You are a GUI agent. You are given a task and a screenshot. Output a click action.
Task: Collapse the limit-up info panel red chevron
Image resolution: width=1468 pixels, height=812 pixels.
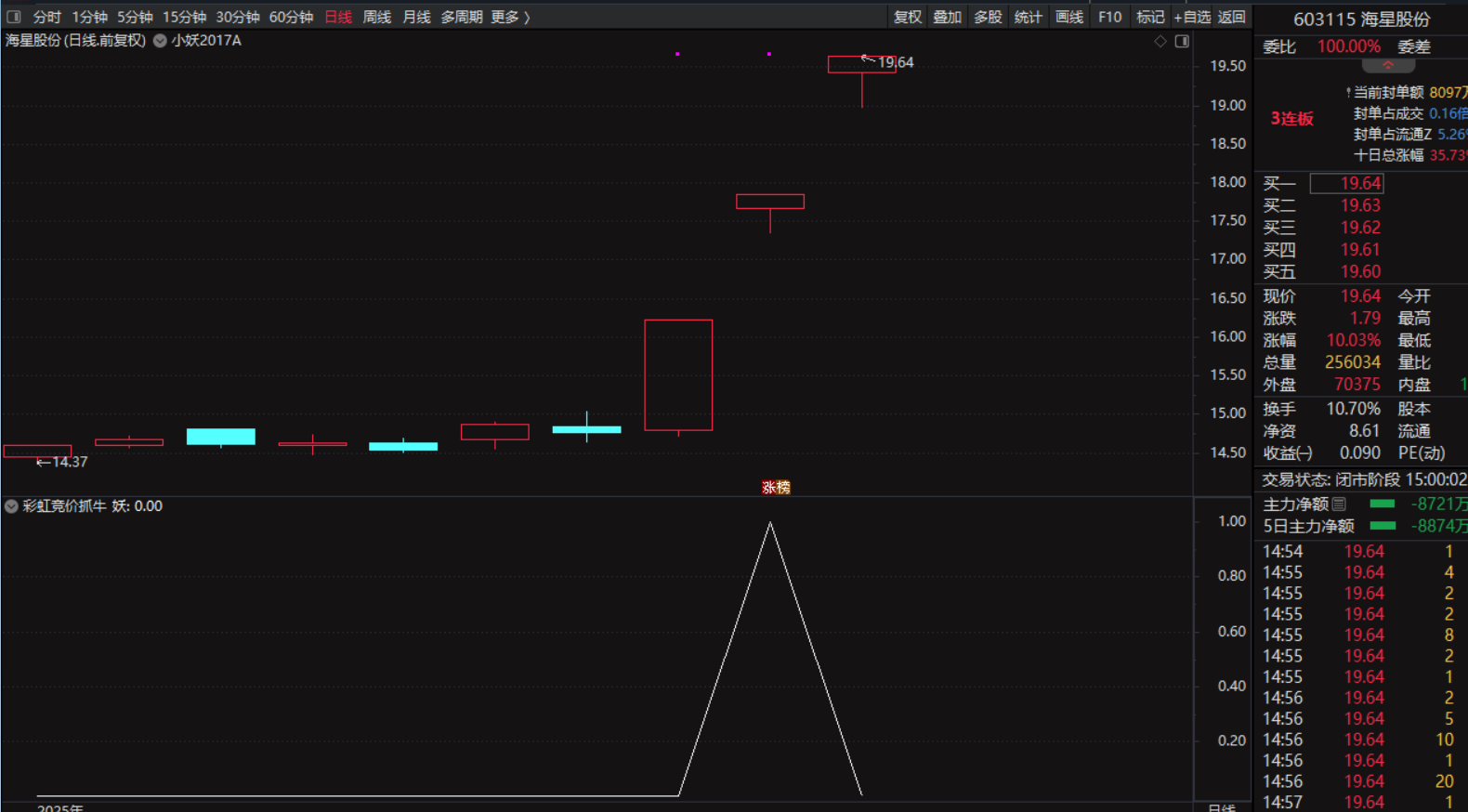(1388, 66)
